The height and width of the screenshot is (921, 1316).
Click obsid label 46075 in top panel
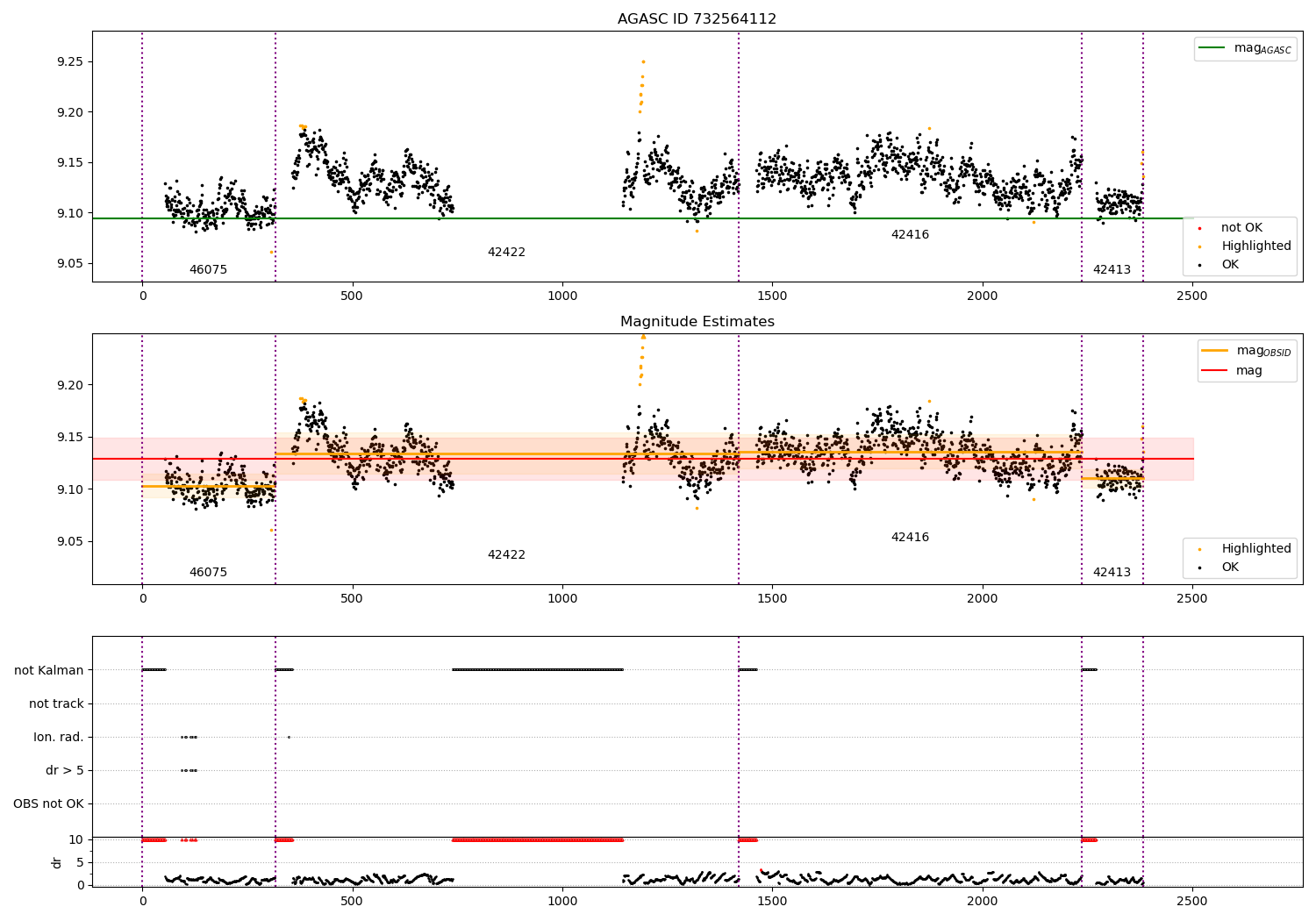click(x=208, y=270)
